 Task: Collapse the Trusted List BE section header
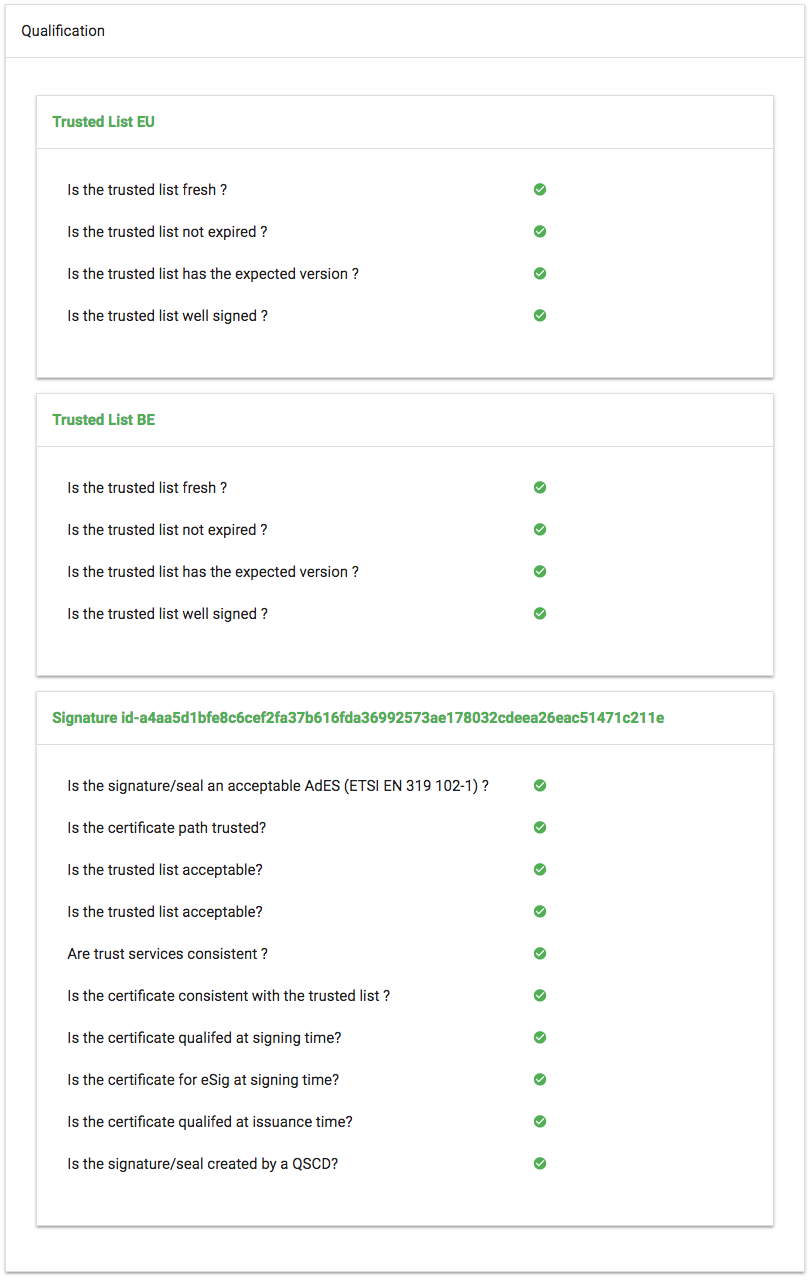[104, 420]
